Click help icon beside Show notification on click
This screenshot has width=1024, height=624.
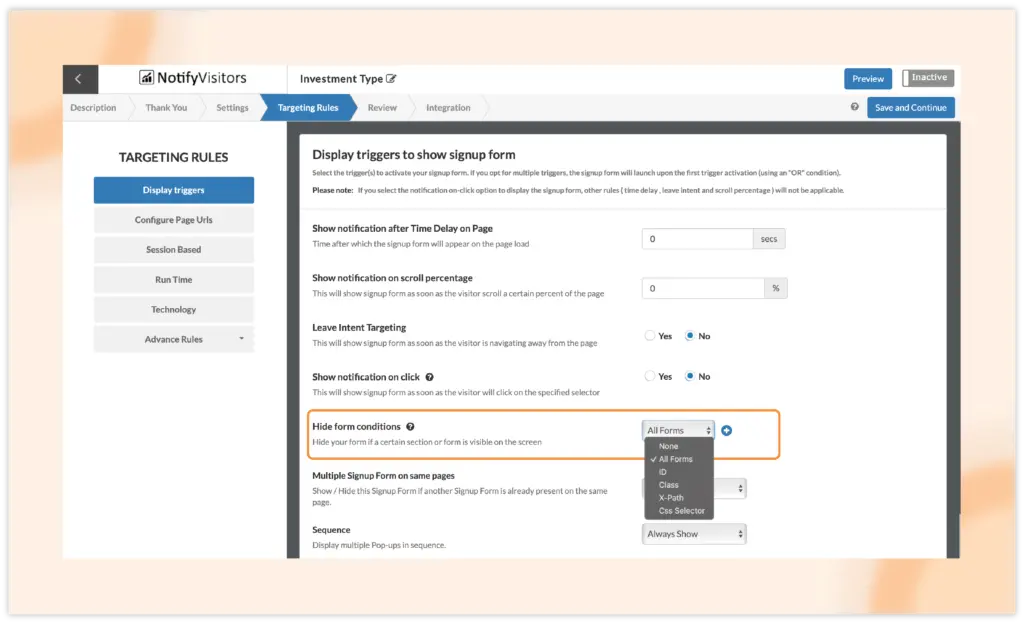click(x=429, y=377)
